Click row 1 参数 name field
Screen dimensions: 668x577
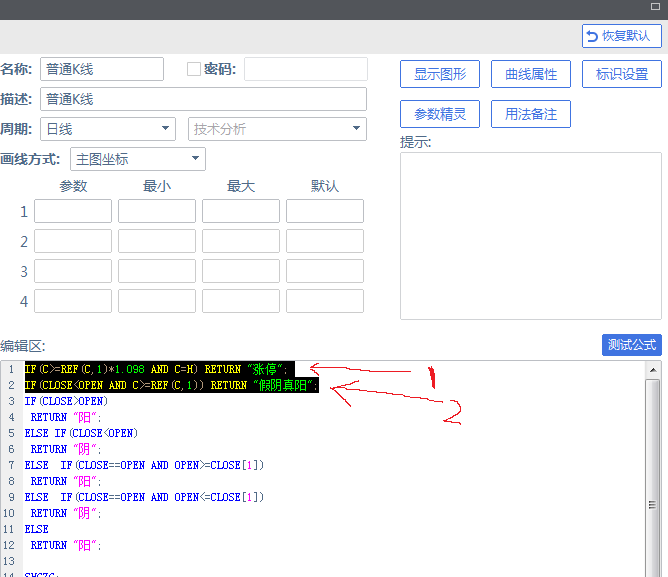[x=73, y=211]
